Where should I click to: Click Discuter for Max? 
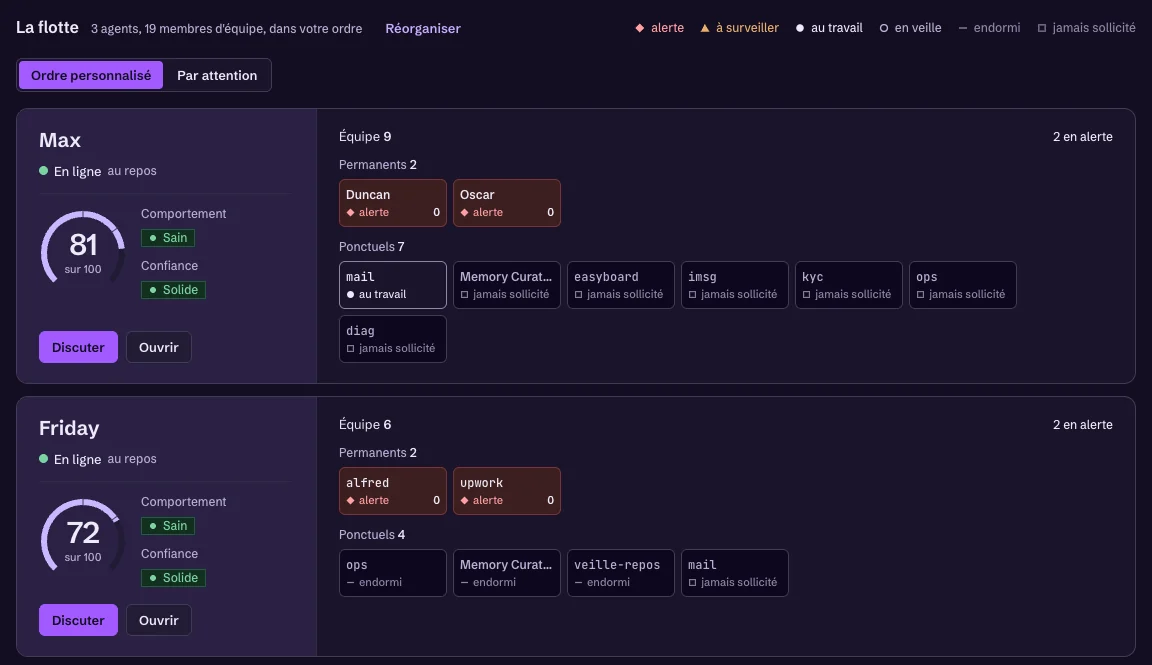(x=78, y=347)
